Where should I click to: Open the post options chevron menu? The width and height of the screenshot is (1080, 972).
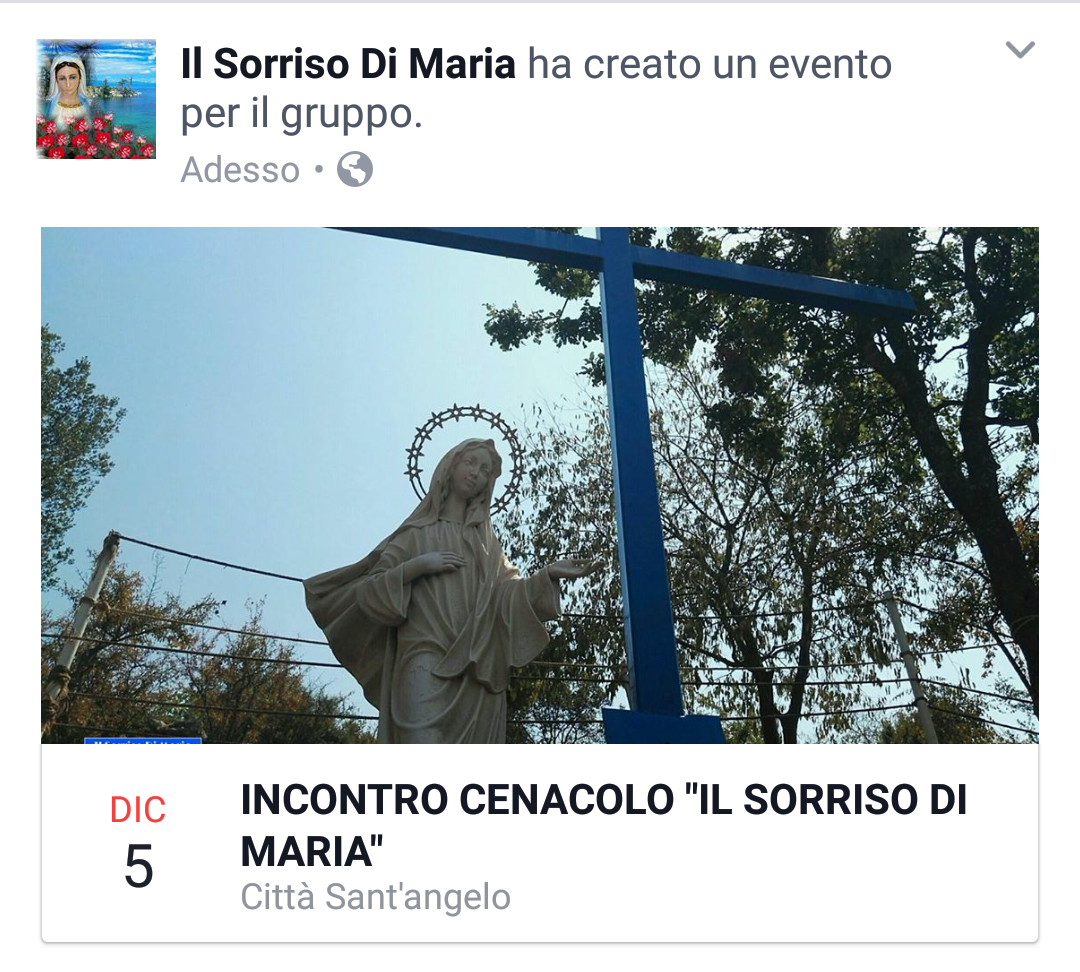(1020, 50)
